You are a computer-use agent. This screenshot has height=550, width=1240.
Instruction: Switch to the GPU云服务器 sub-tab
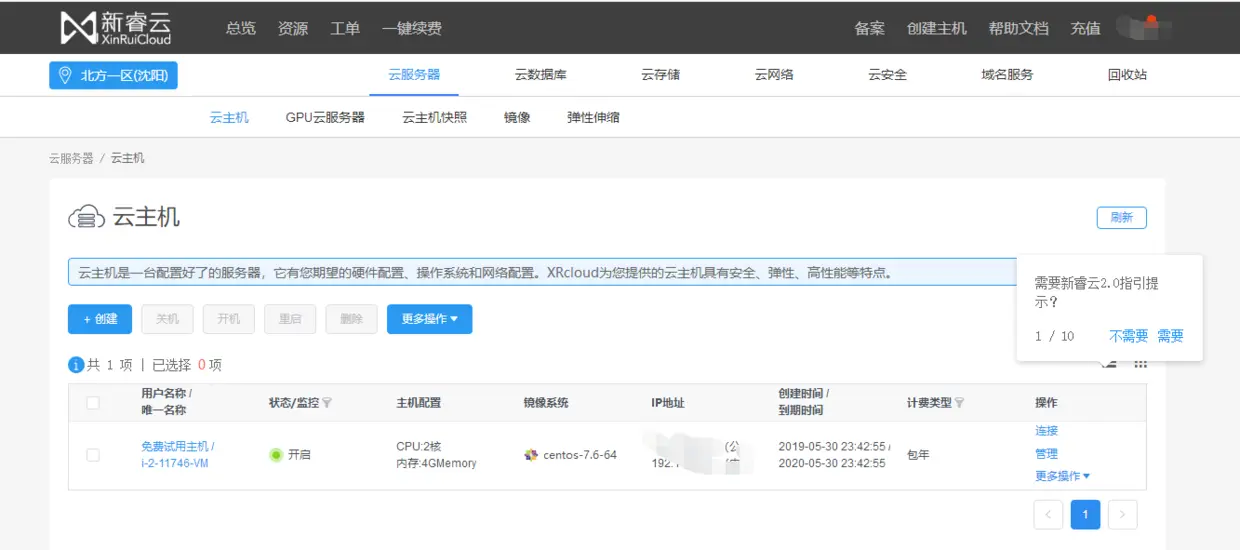coord(325,117)
